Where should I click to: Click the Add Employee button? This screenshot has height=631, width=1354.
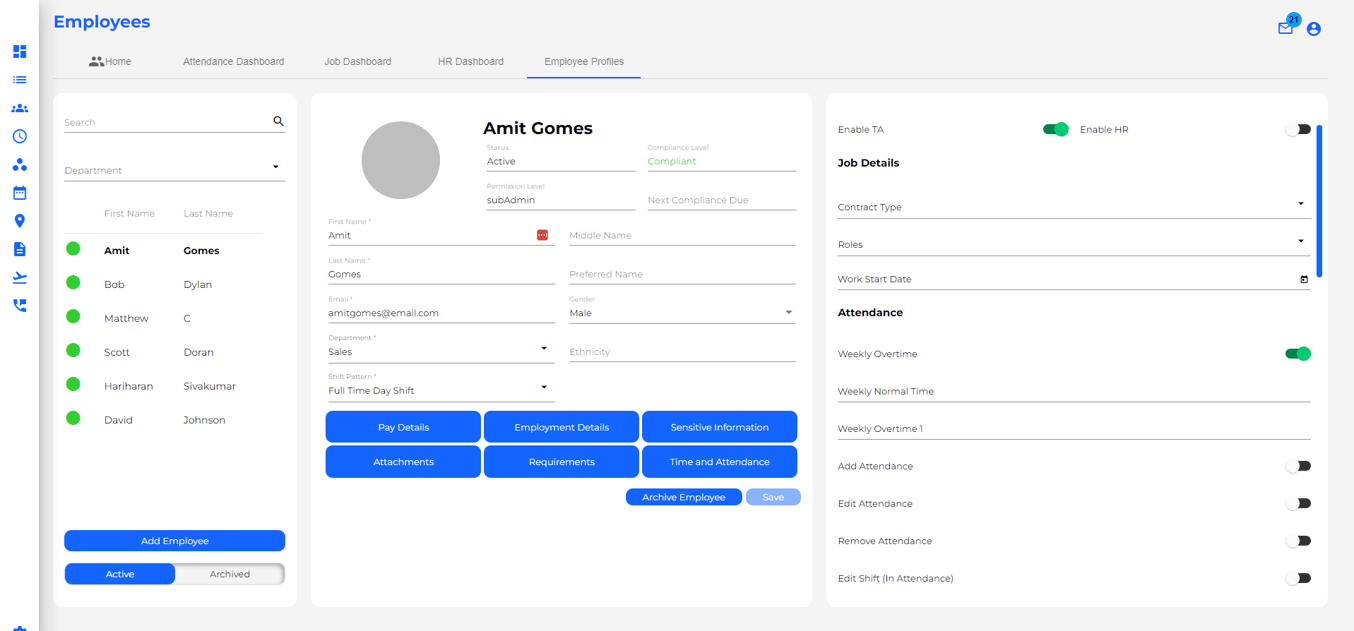[174, 540]
